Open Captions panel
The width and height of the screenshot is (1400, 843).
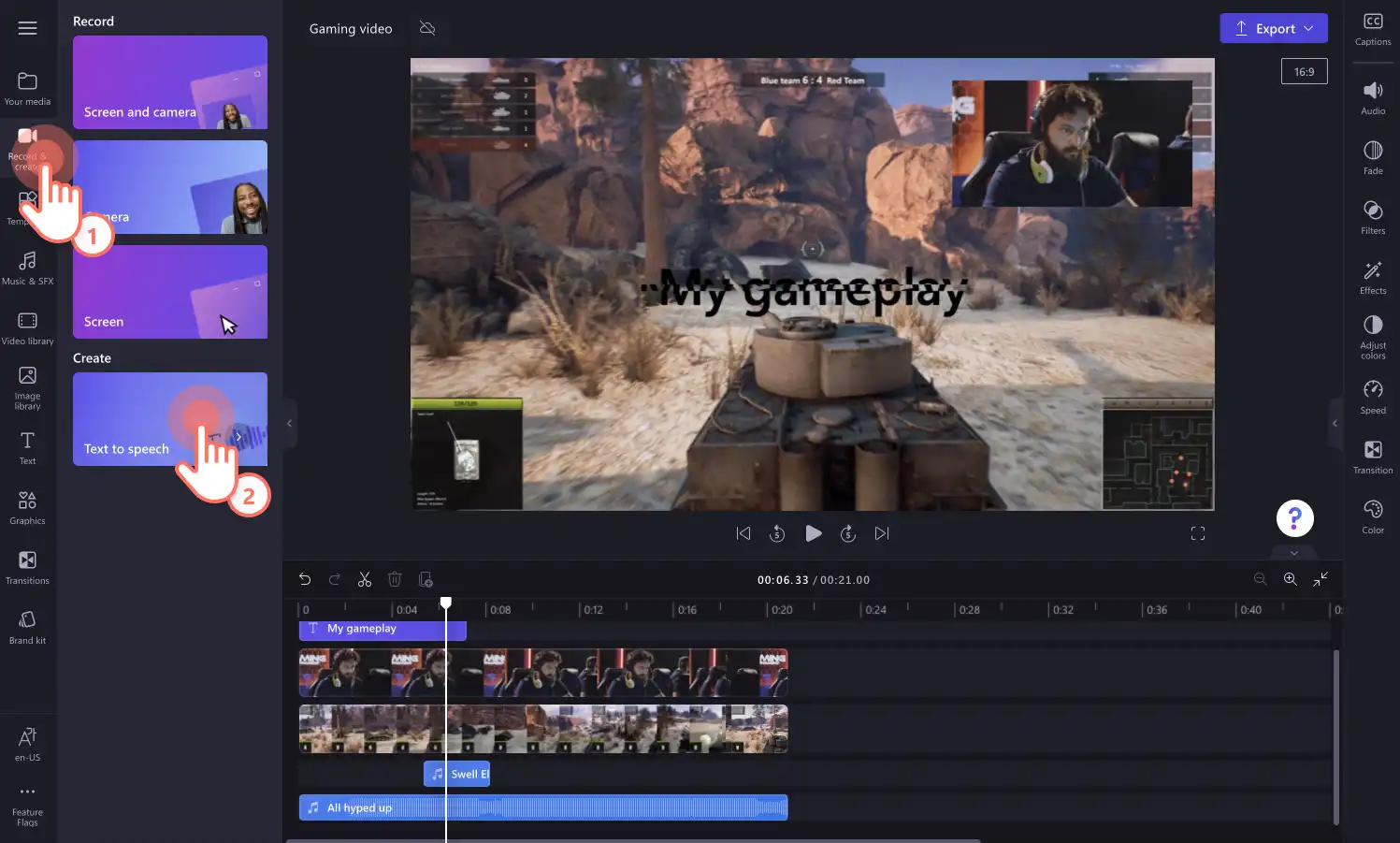coord(1373,30)
